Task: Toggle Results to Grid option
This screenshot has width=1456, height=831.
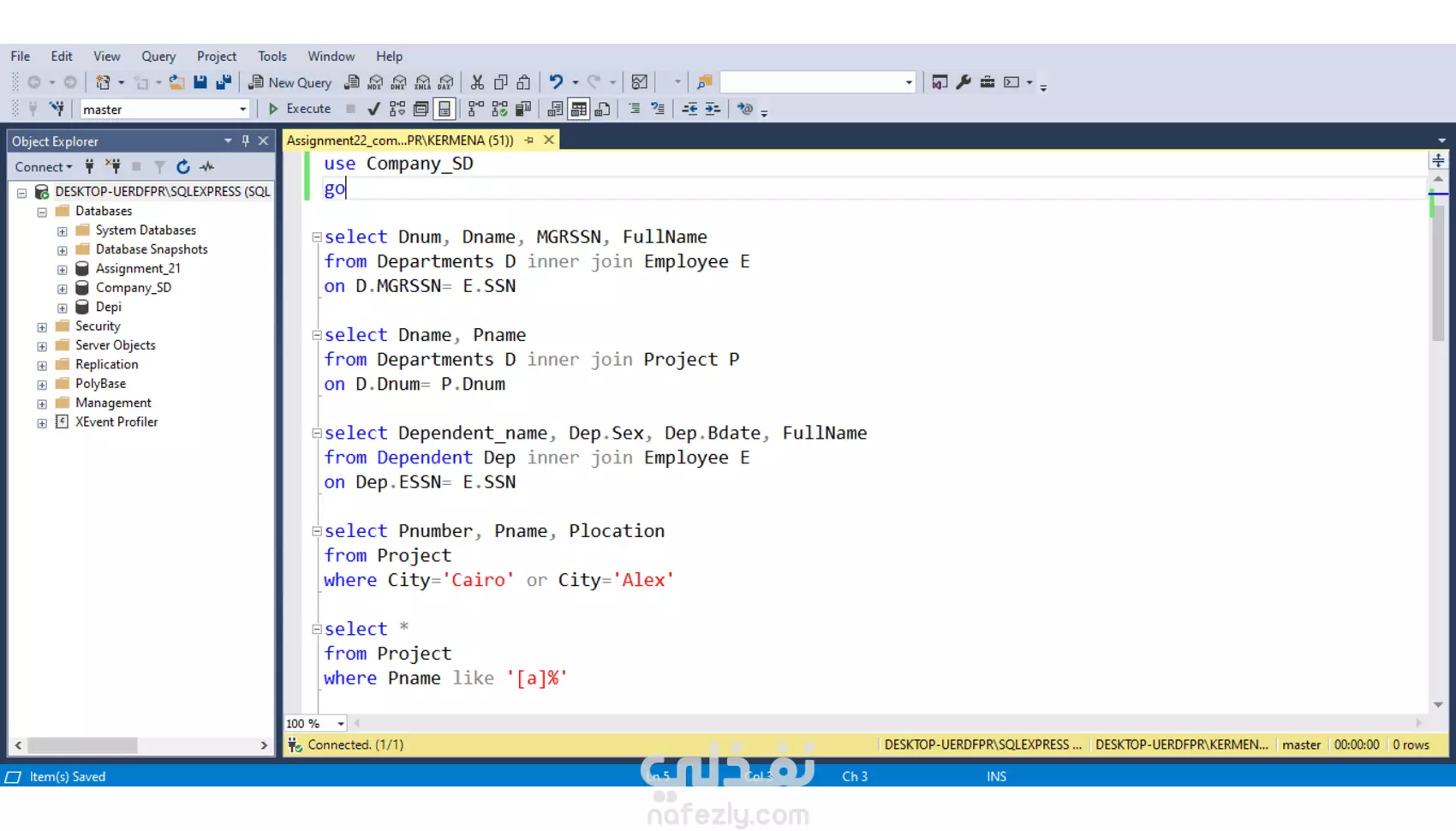Action: point(579,109)
